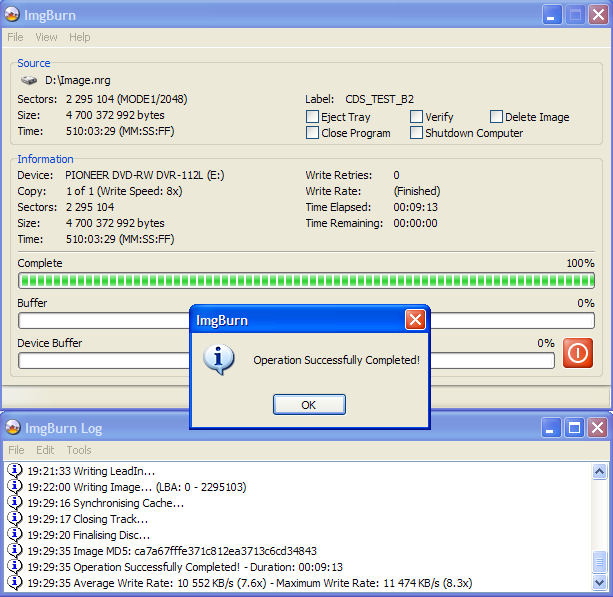613x597 pixels.
Task: Click the Write Retries value 0
Action: point(396,175)
